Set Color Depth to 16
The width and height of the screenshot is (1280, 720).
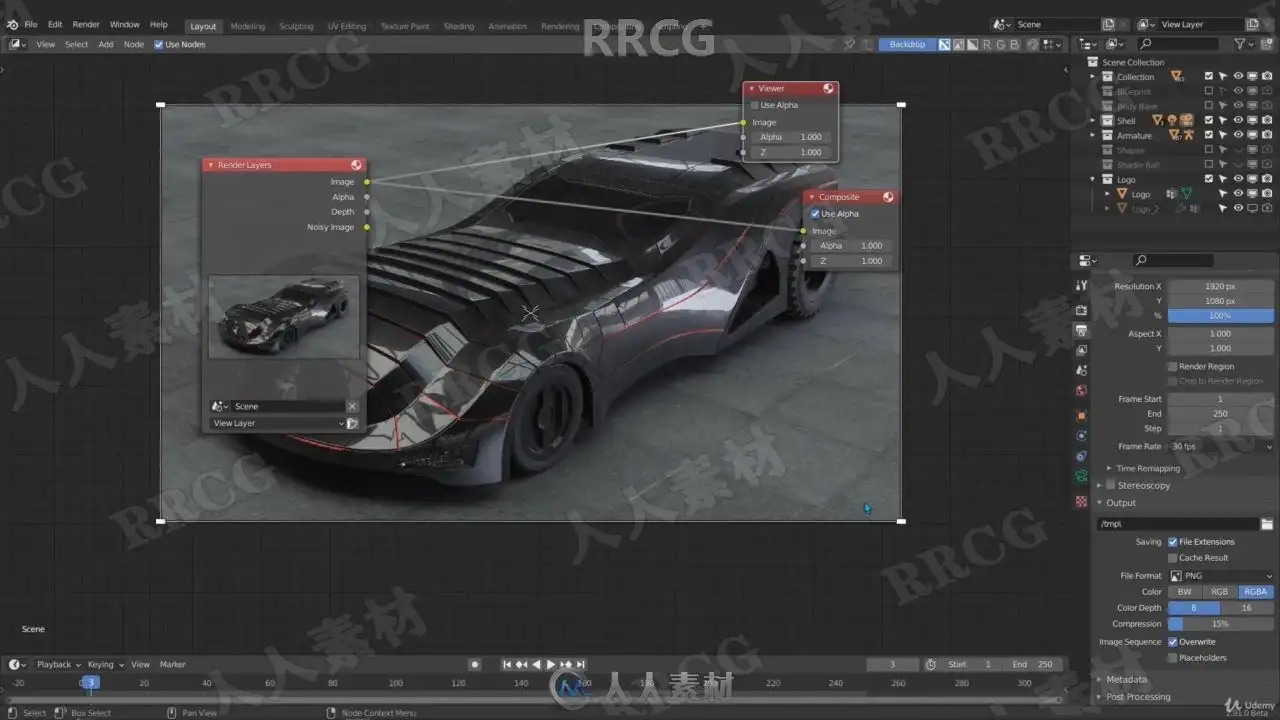(x=1247, y=608)
